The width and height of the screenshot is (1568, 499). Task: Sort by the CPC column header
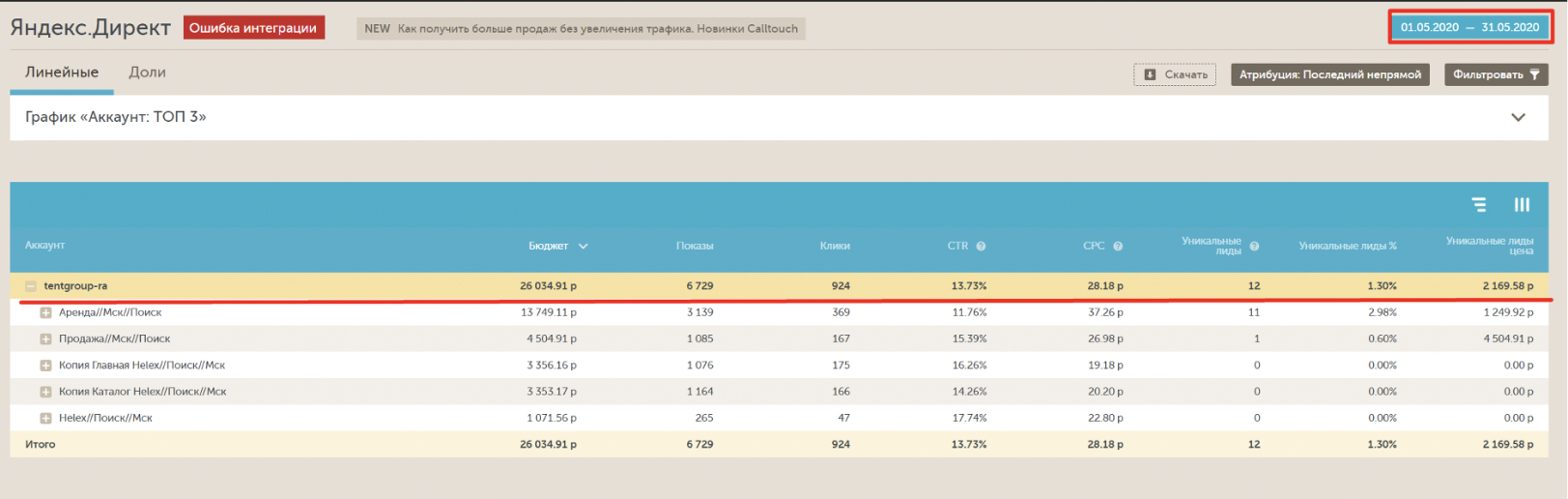1094,246
